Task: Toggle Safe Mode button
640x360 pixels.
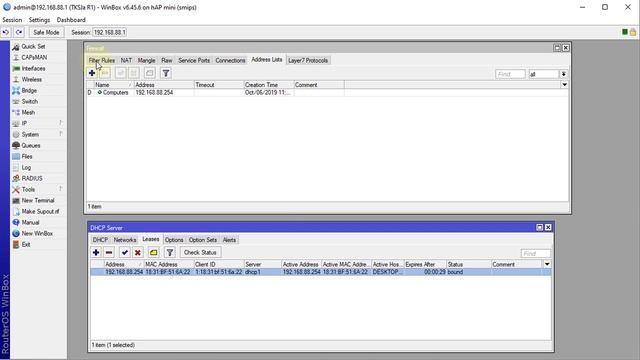Action: point(46,32)
